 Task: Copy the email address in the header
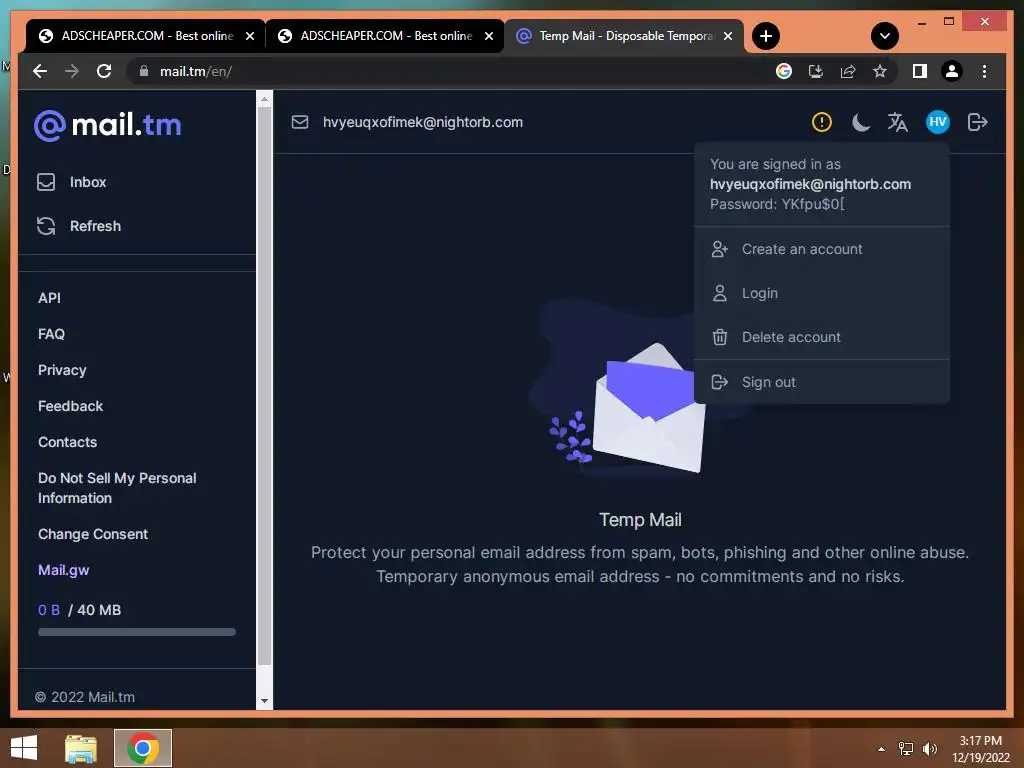click(423, 122)
